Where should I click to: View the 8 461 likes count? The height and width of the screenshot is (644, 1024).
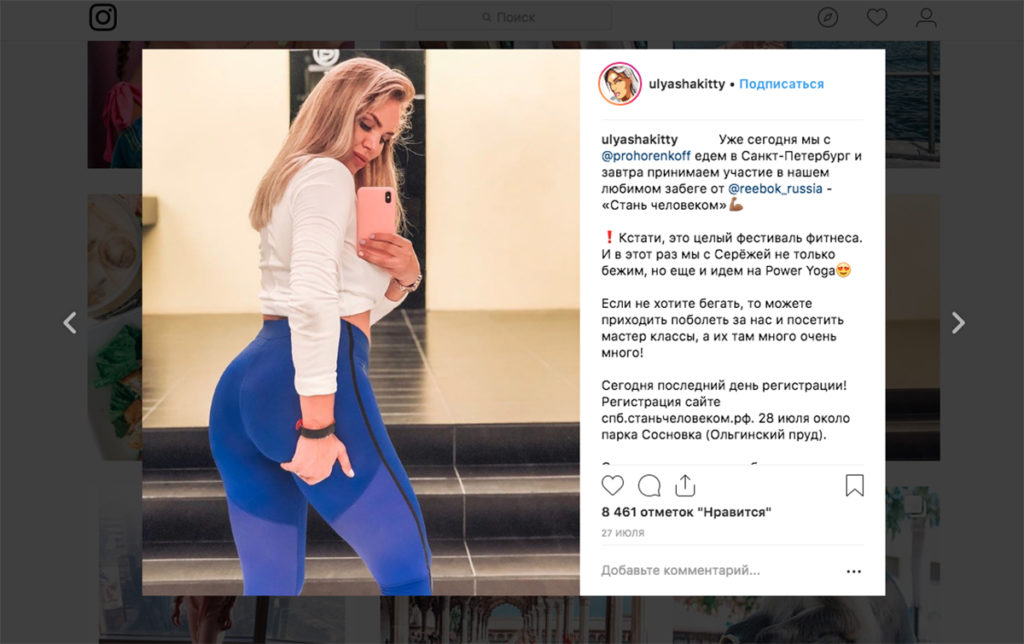click(686, 512)
